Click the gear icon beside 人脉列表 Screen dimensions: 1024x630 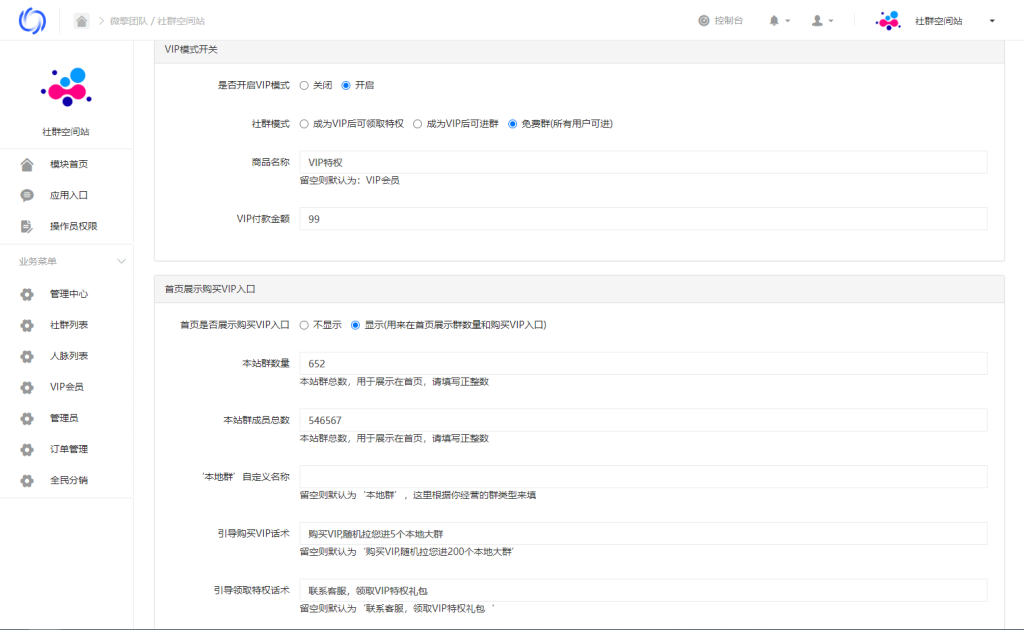pyautogui.click(x=27, y=356)
